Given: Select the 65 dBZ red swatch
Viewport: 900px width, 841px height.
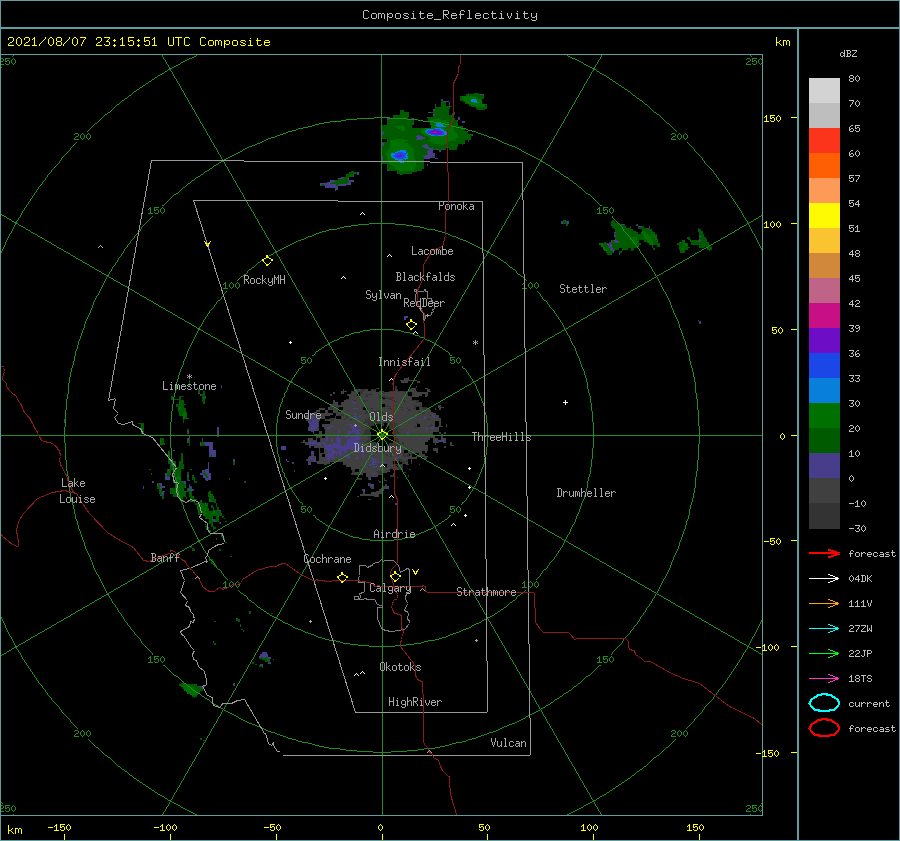Looking at the screenshot, I should [x=824, y=141].
